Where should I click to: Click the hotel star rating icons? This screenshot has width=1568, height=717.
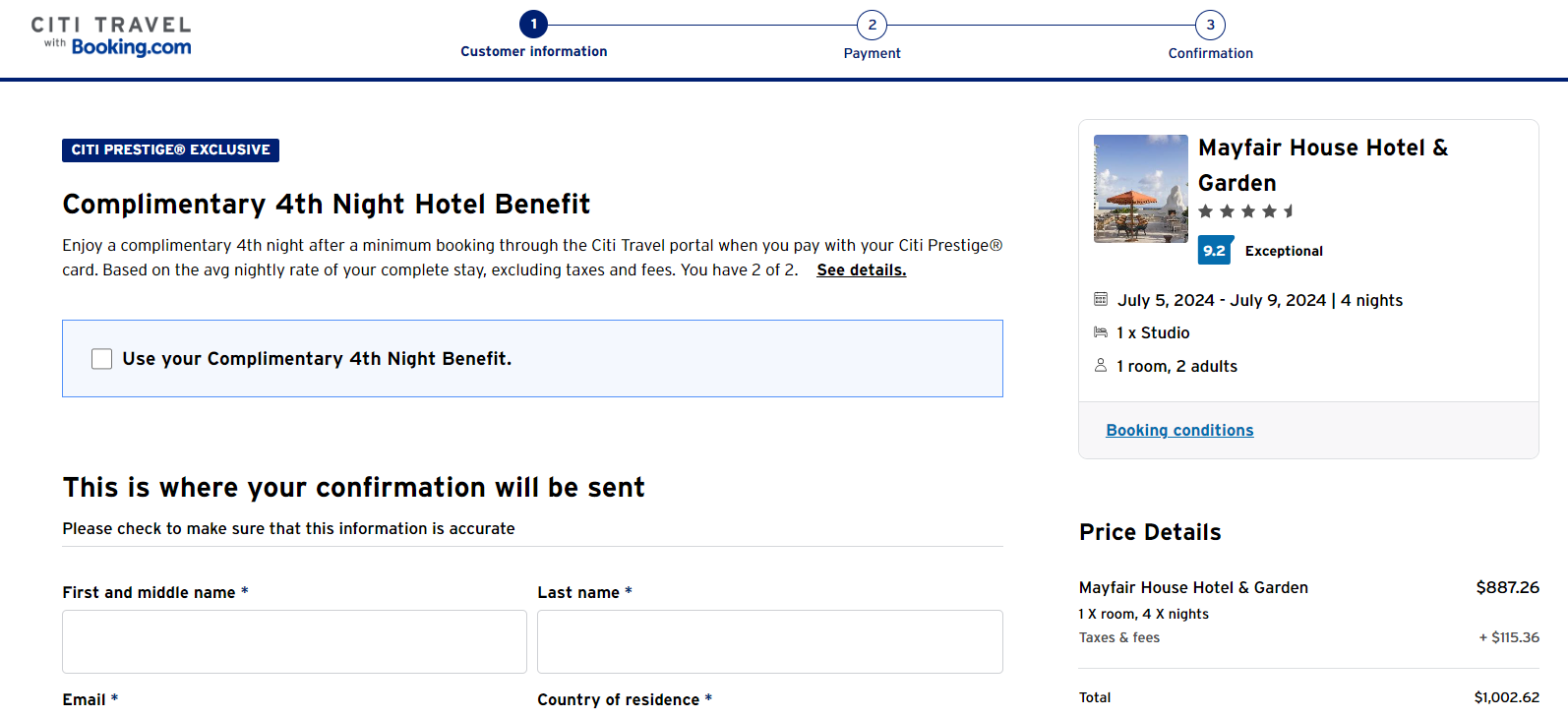(x=1246, y=211)
